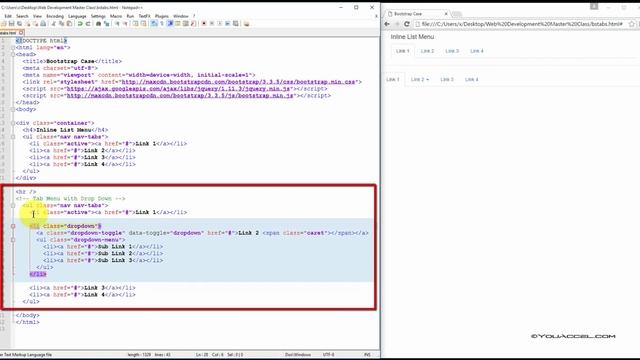The width and height of the screenshot is (640, 360).
Task: Click the Print toolbar icon
Action: point(43,24)
